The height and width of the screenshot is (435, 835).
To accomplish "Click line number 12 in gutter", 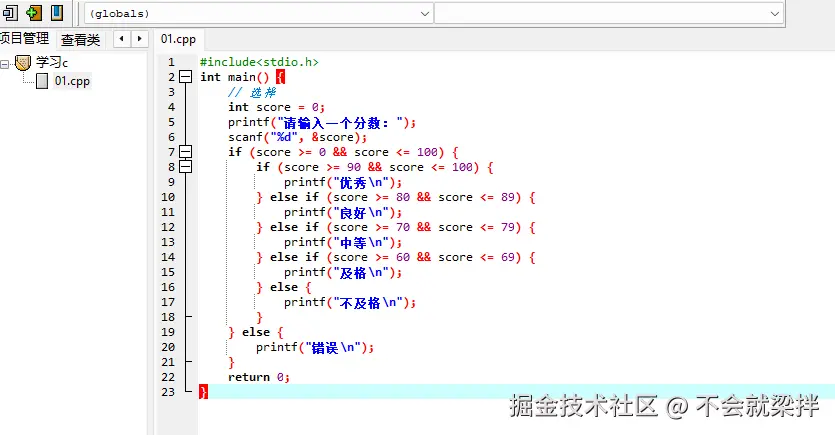I will (168, 227).
